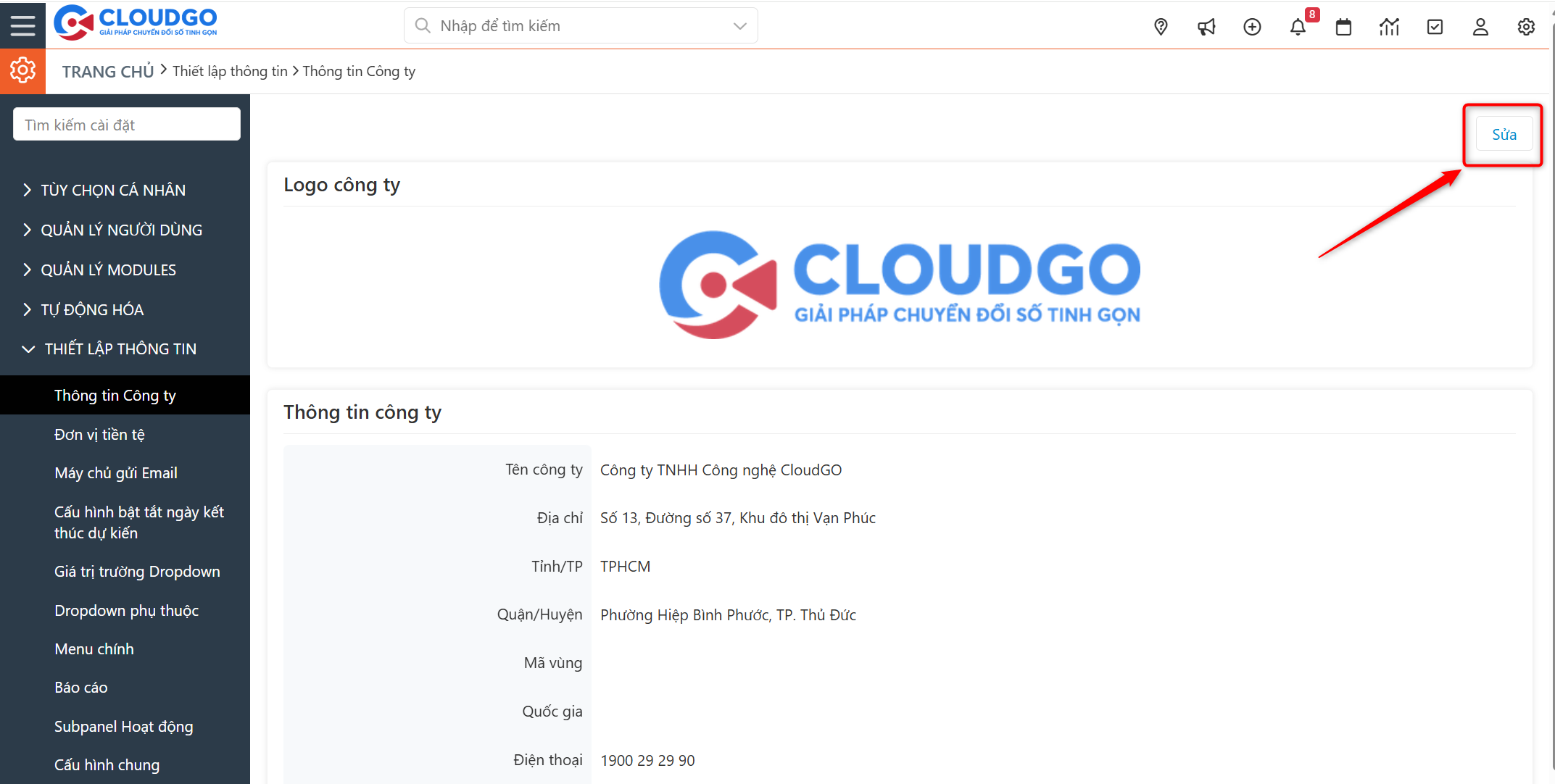Open the analytics chart icon
This screenshot has height=784, width=1555.
1389,27
